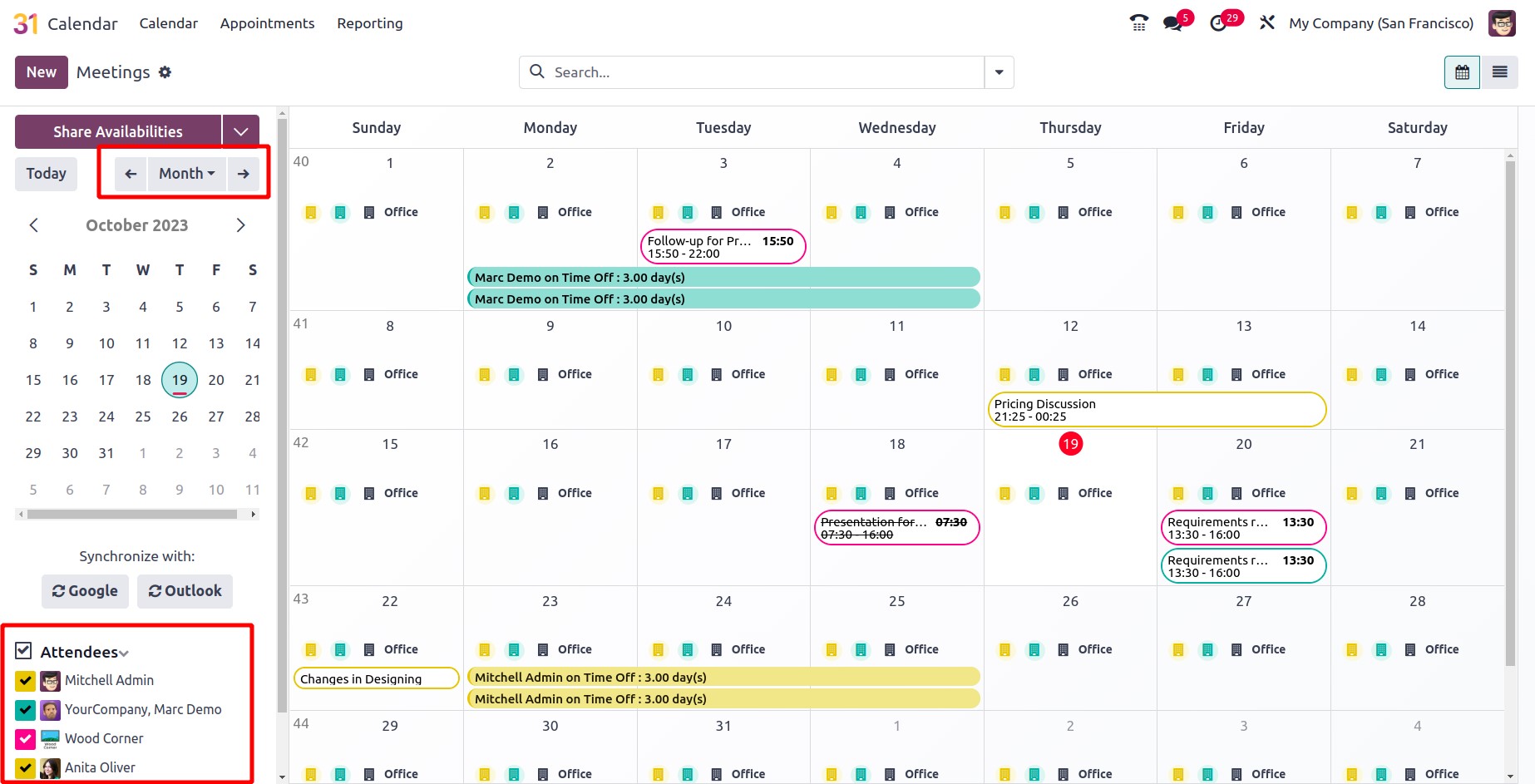The height and width of the screenshot is (784, 1535).
Task: Click Mitchell Admin avatar in attendees
Action: click(x=51, y=682)
